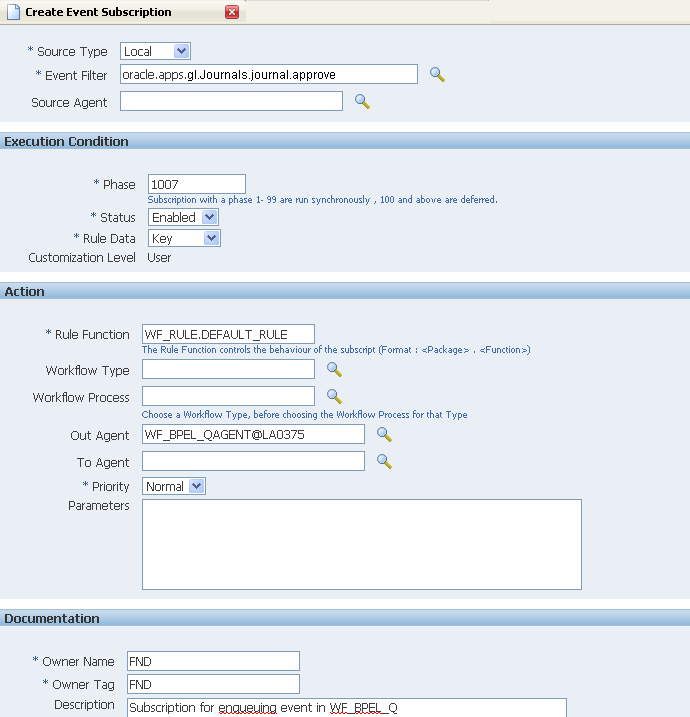
Task: Click the Source Type label
Action: coord(72,52)
